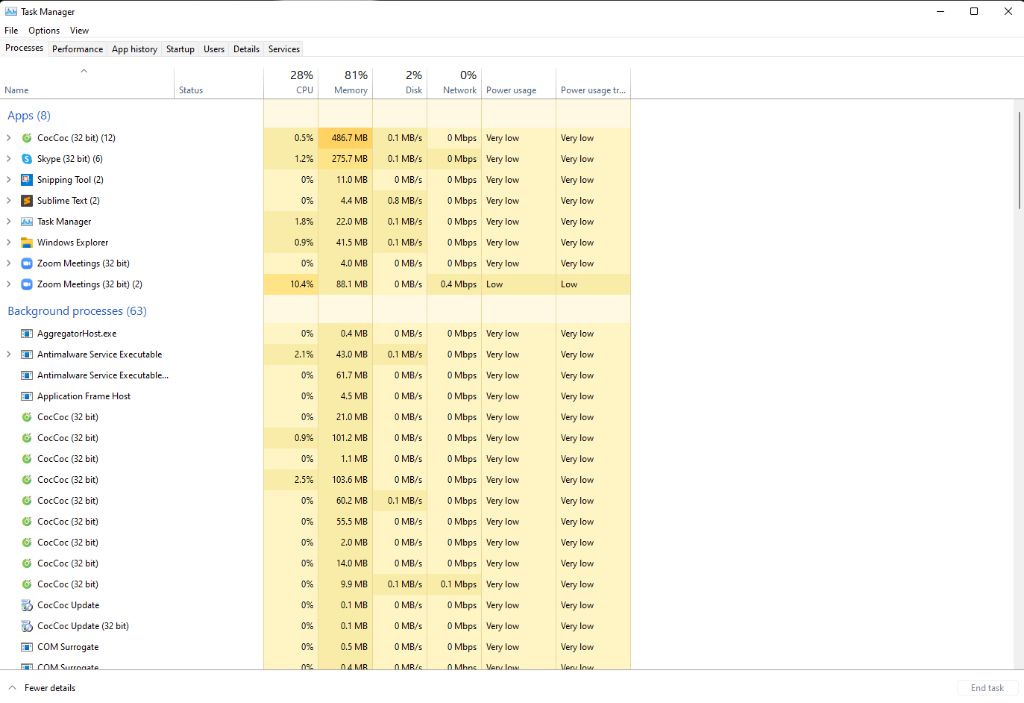Click the Zoom Meetings (32 bit) icon using 4.0 MB

click(27, 263)
